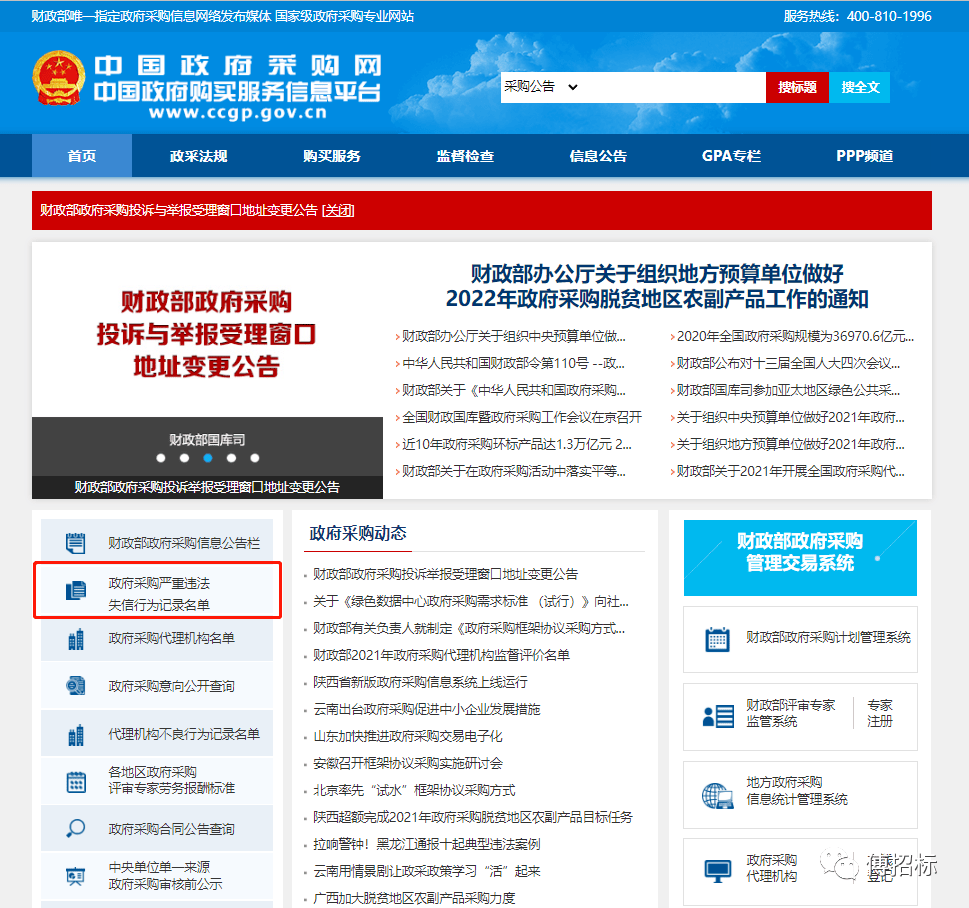Open the 北京率先"试水"框架协议采购方式 item

pos(414,791)
